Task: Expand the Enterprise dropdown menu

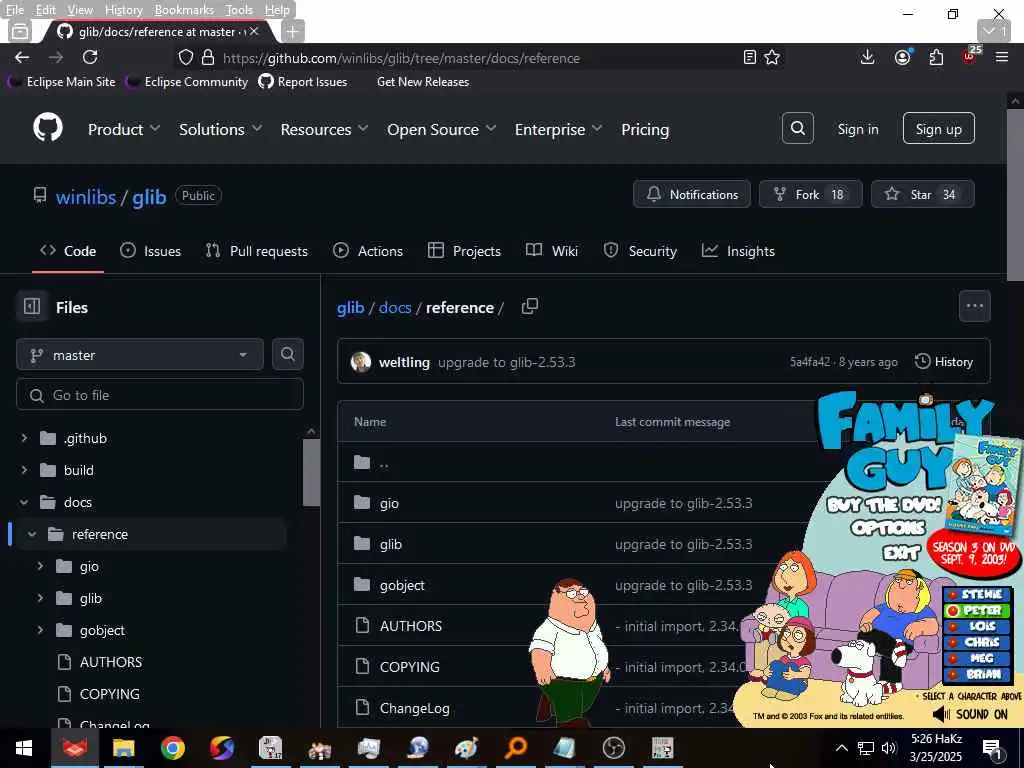Action: coord(558,129)
